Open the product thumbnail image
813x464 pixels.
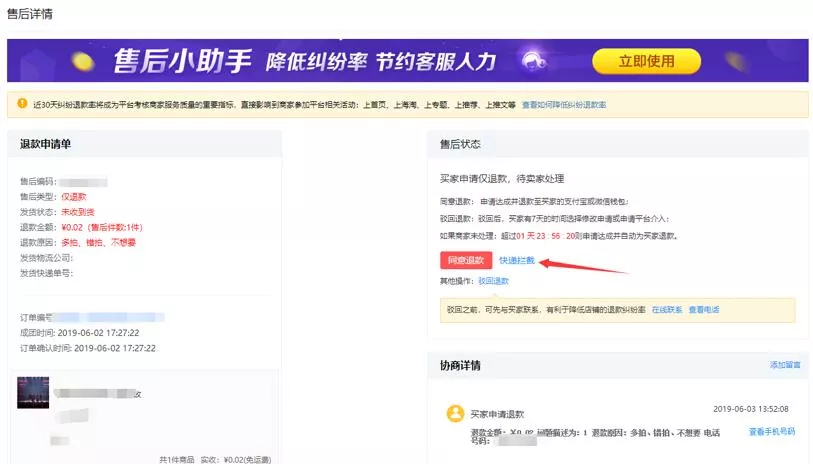[x=33, y=392]
